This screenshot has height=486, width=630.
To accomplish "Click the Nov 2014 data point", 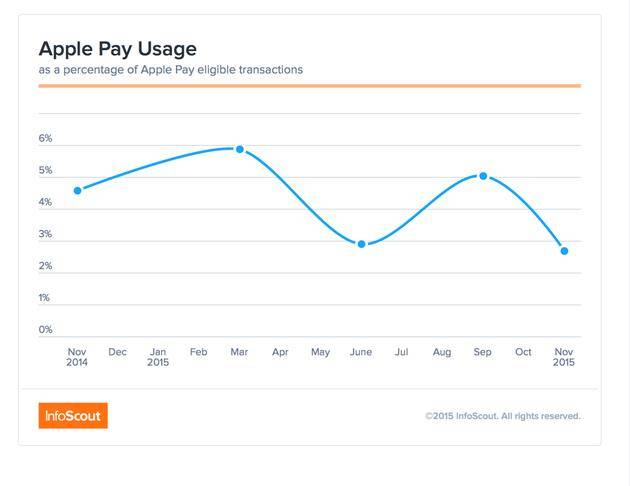I will pyautogui.click(x=77, y=190).
